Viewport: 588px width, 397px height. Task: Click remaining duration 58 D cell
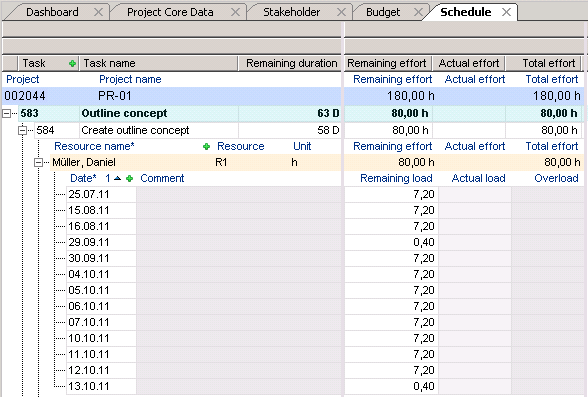pyautogui.click(x=290, y=130)
